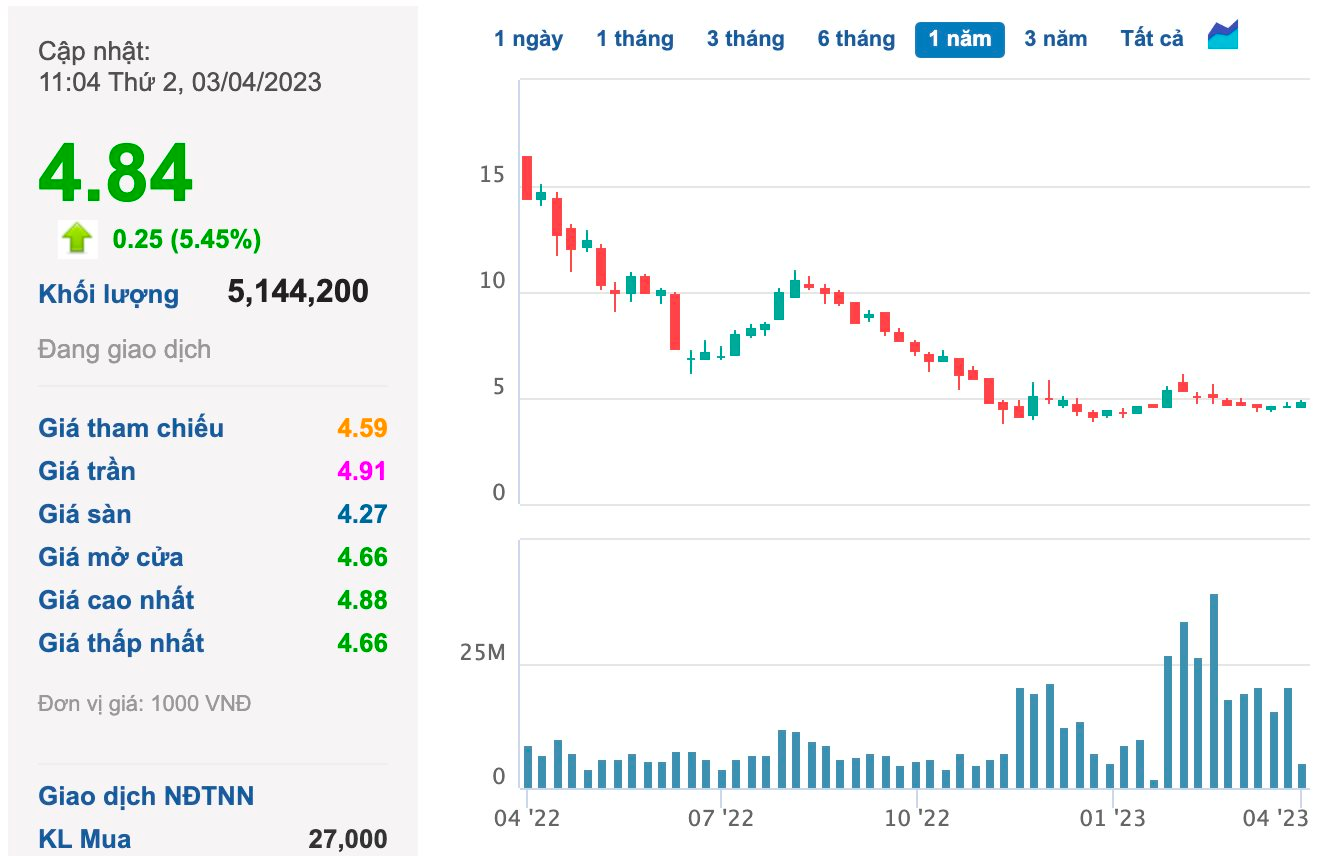This screenshot has width=1322, height=856.
Task: Switch chart range to 1 ngày
Action: [x=528, y=39]
